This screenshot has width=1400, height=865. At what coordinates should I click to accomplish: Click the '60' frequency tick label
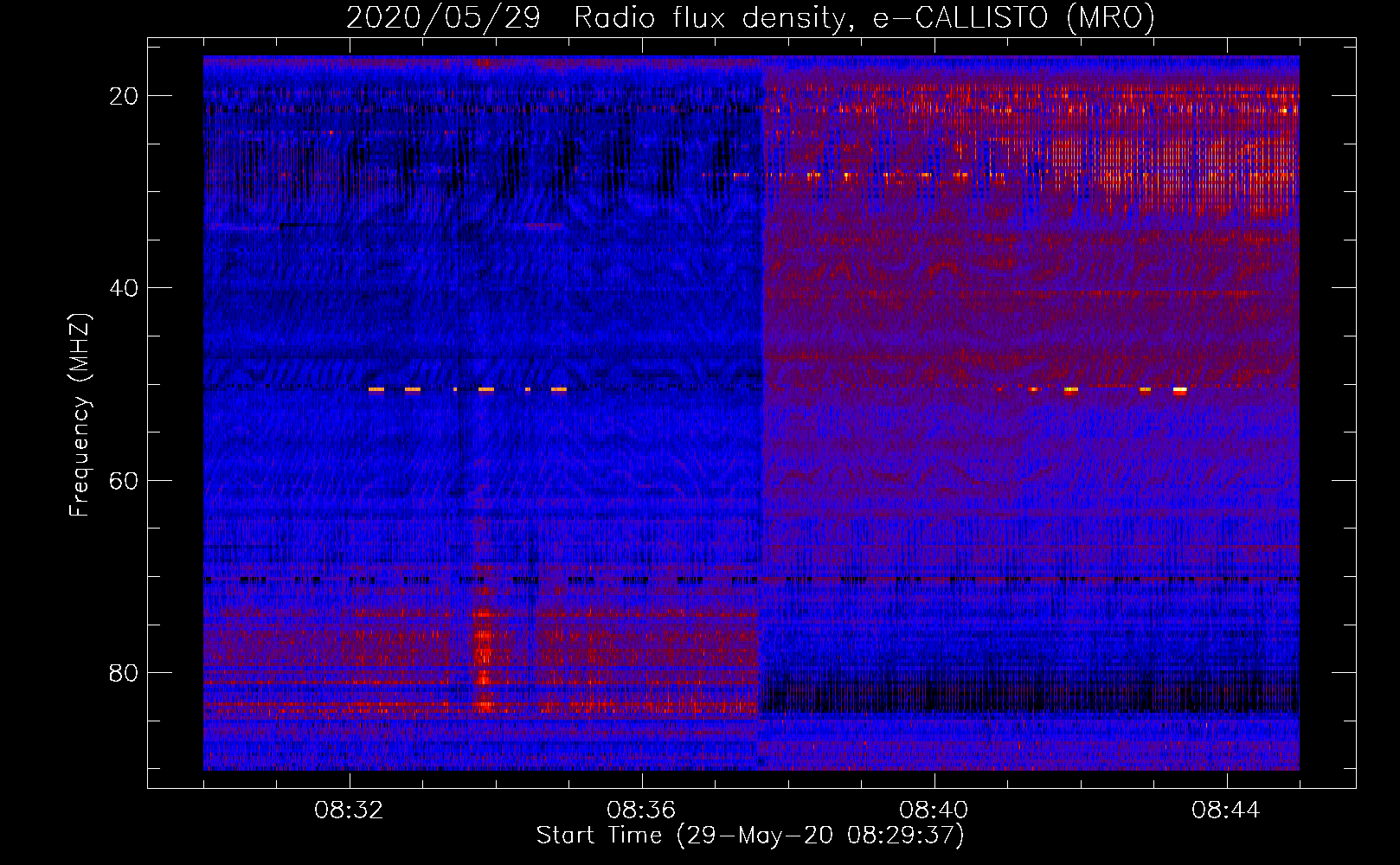tap(124, 481)
